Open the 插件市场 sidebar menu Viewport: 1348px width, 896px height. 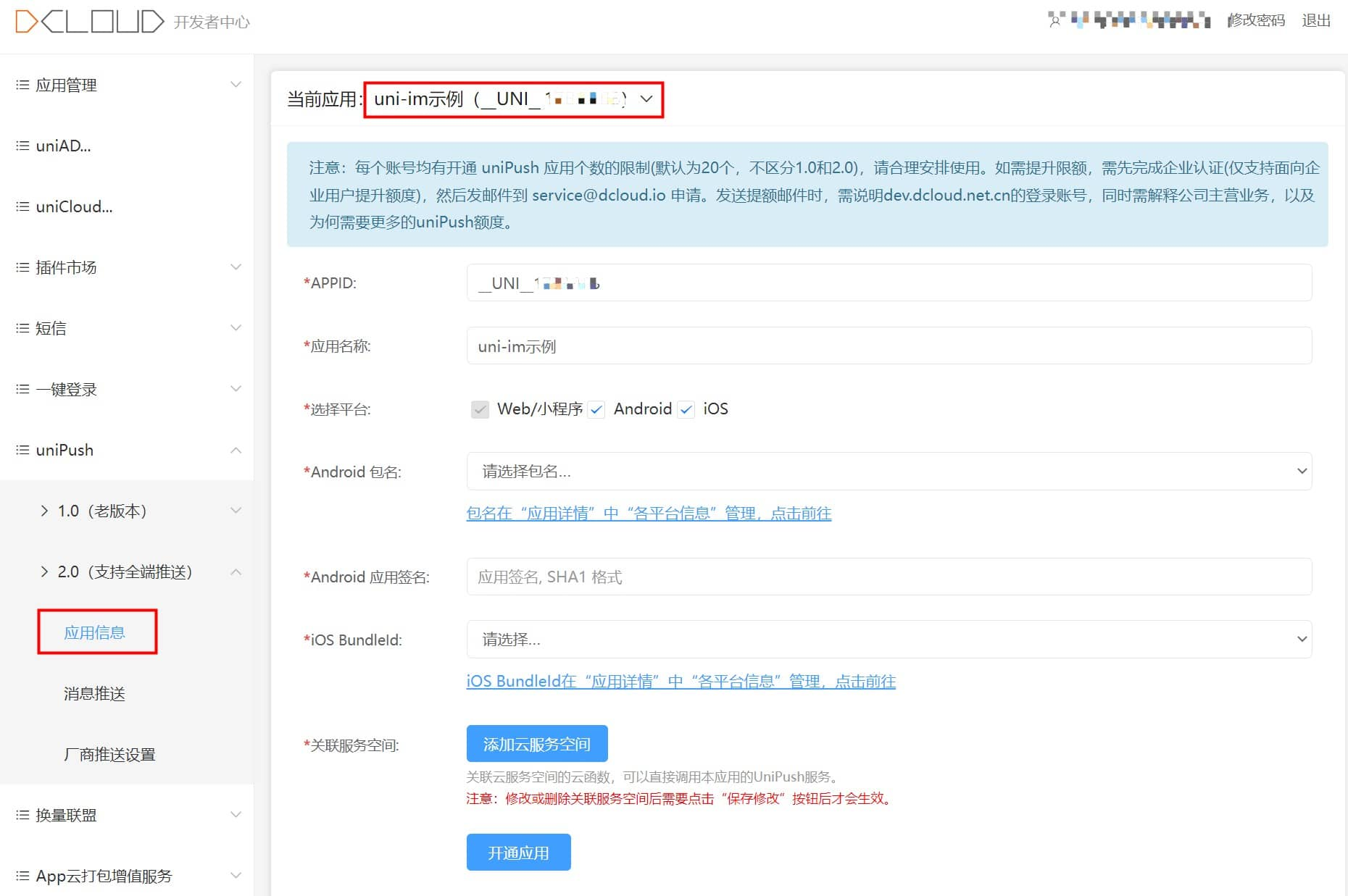tap(127, 267)
